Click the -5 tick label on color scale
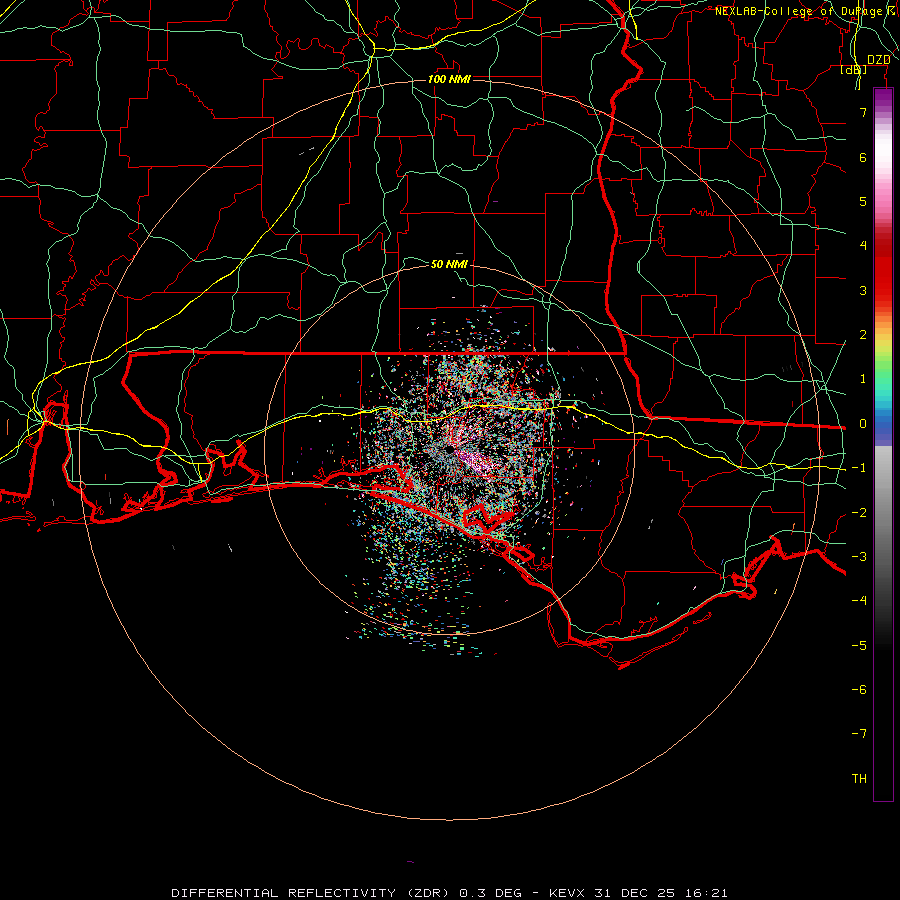900x900 pixels. pos(859,646)
